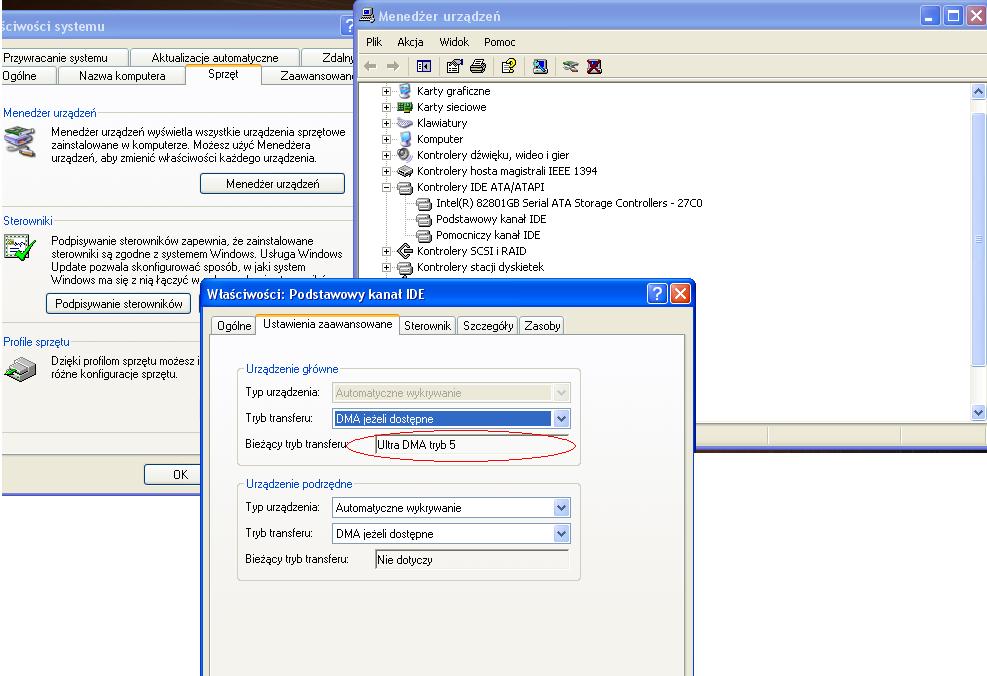Expand the Komputer tree node
987x676 pixels.
(386, 139)
